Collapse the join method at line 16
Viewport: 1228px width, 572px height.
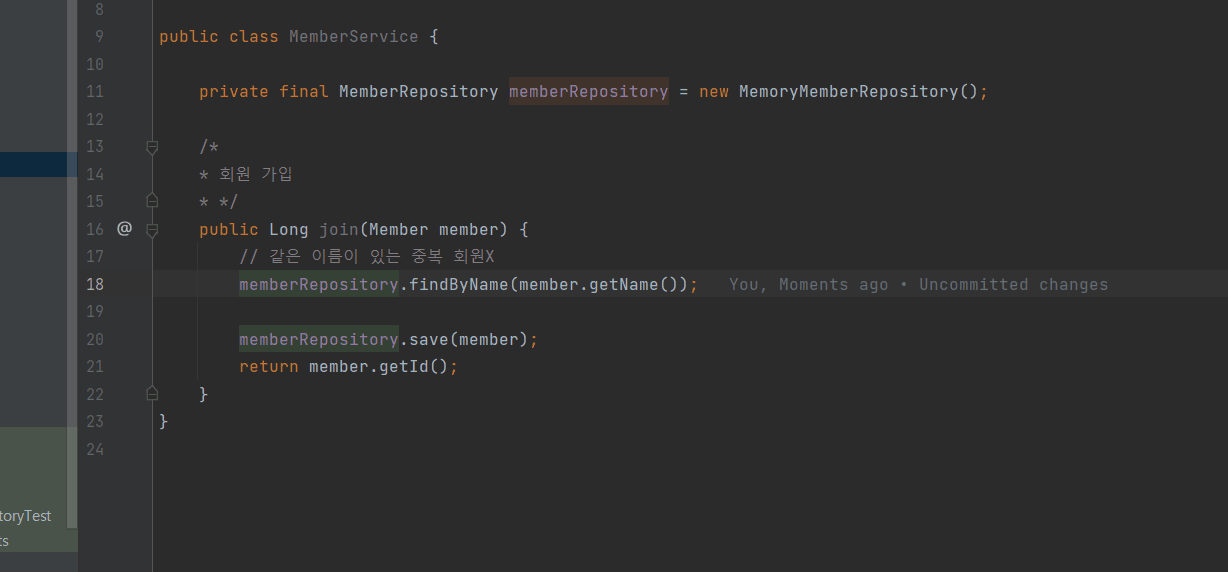click(152, 230)
